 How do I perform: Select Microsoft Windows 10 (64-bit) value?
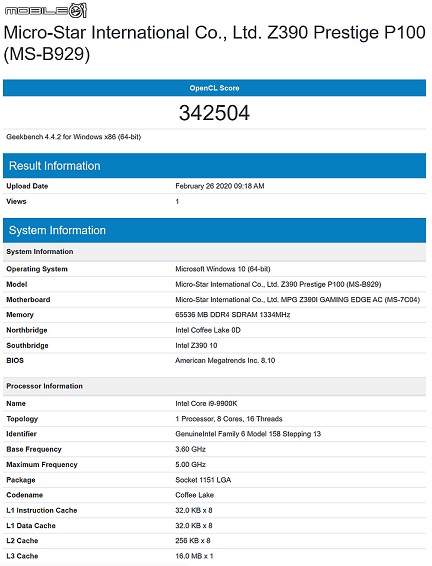(x=223, y=269)
